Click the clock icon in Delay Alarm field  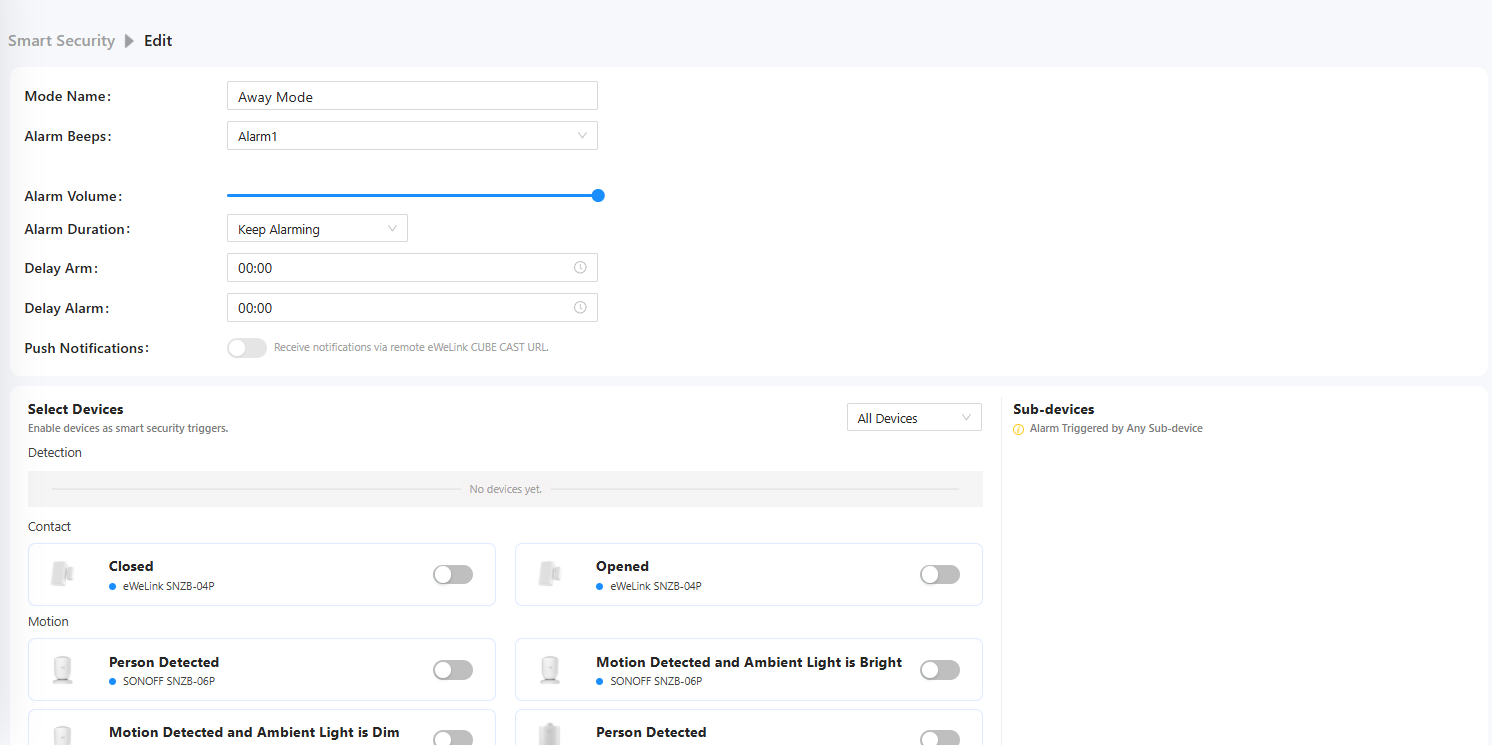click(580, 308)
